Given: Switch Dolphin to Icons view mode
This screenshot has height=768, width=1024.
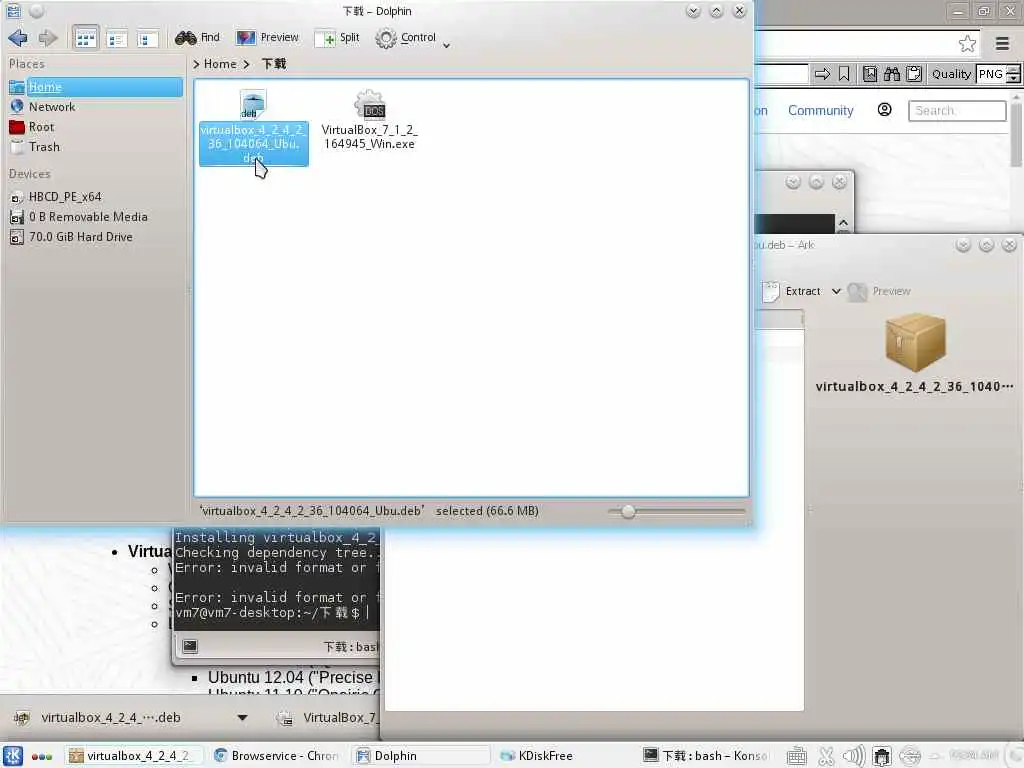Looking at the screenshot, I should (86, 39).
